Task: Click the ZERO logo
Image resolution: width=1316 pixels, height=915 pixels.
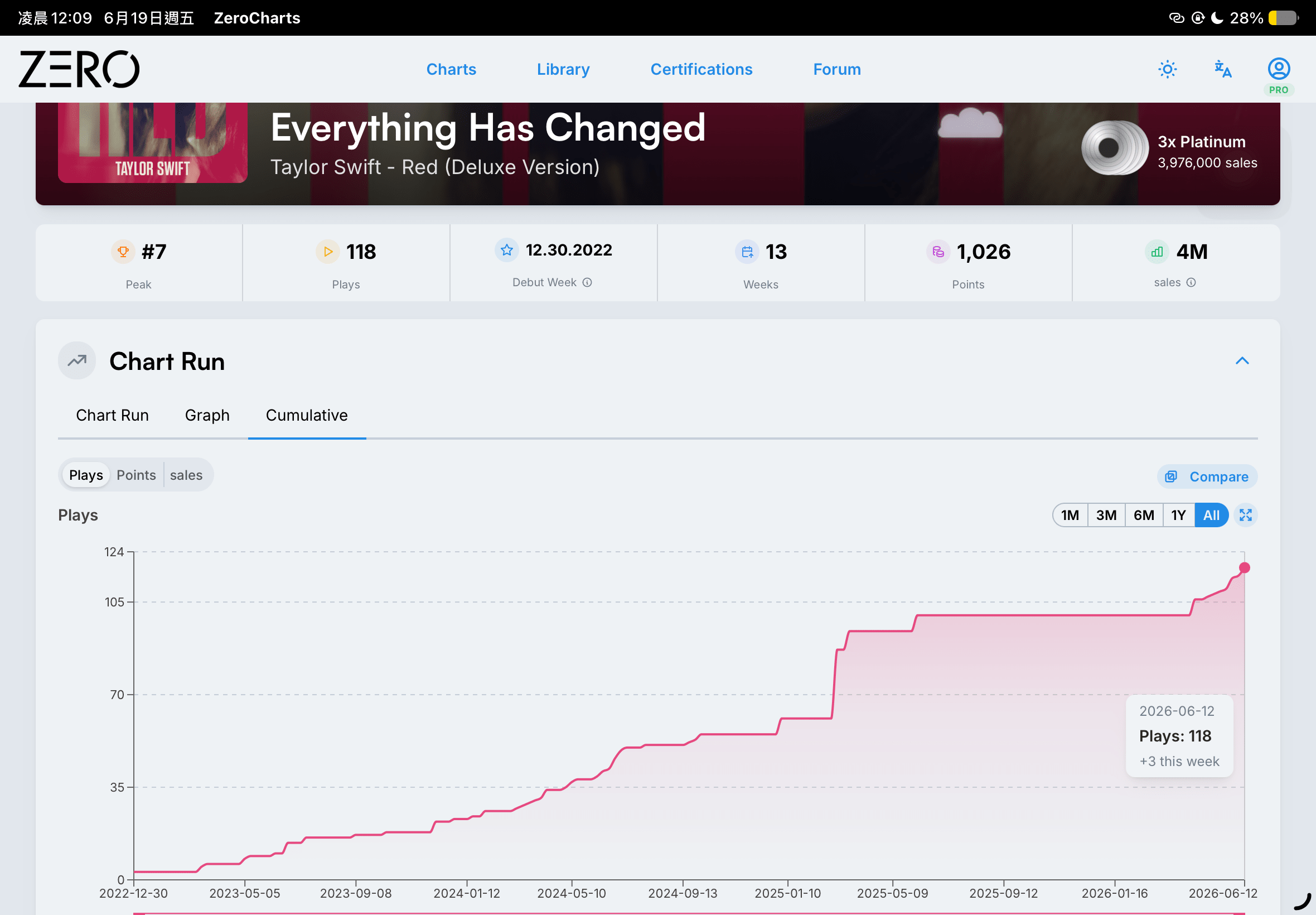Action: (x=79, y=69)
